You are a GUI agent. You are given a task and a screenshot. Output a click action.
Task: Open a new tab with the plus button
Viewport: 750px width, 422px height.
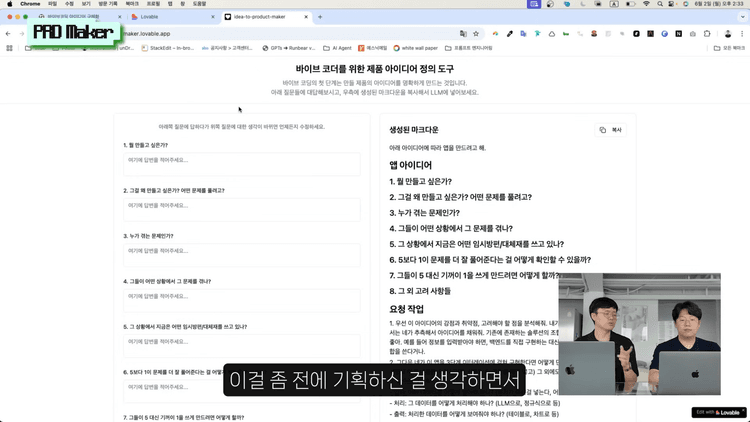tap(320, 17)
